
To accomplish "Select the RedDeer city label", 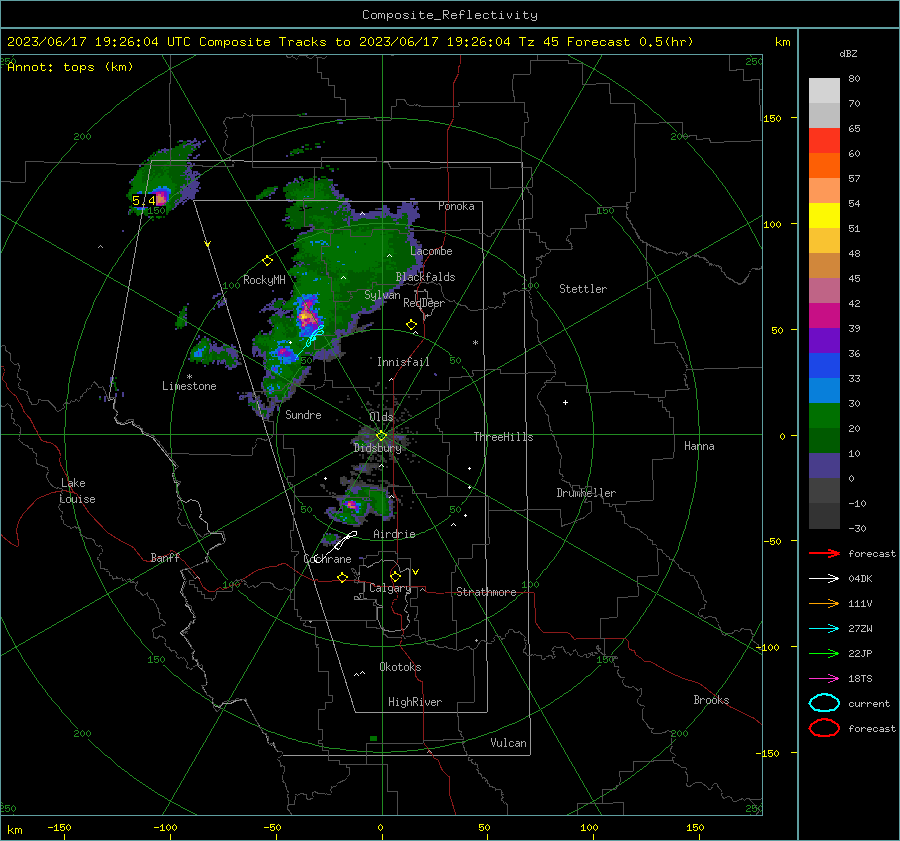I will pos(424,303).
